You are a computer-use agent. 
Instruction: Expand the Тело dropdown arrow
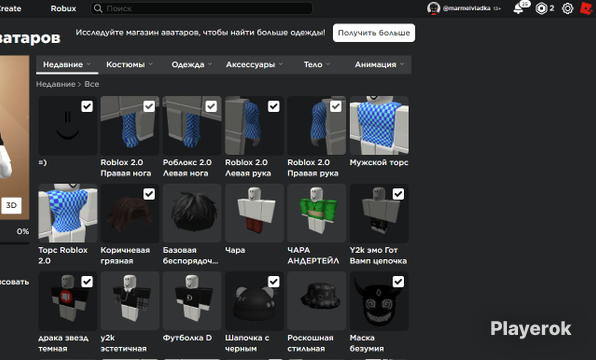click(x=328, y=64)
